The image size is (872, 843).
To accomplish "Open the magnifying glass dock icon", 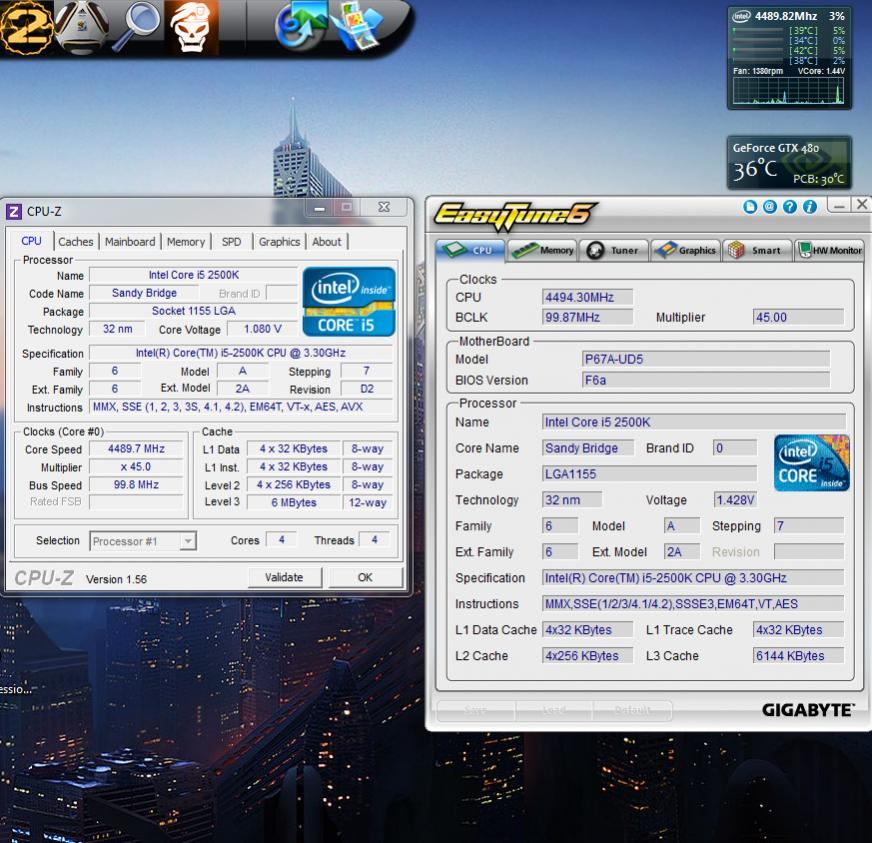I will point(137,26).
